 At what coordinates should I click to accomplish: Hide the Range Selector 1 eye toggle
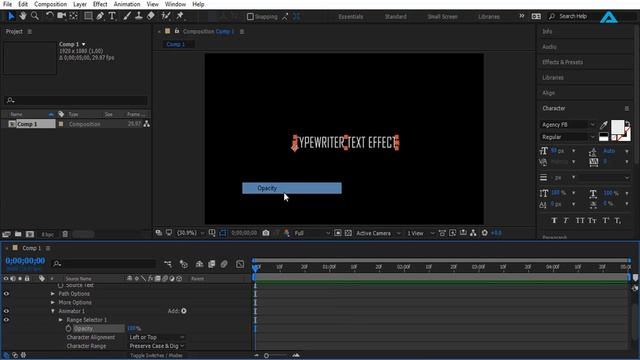(6, 320)
